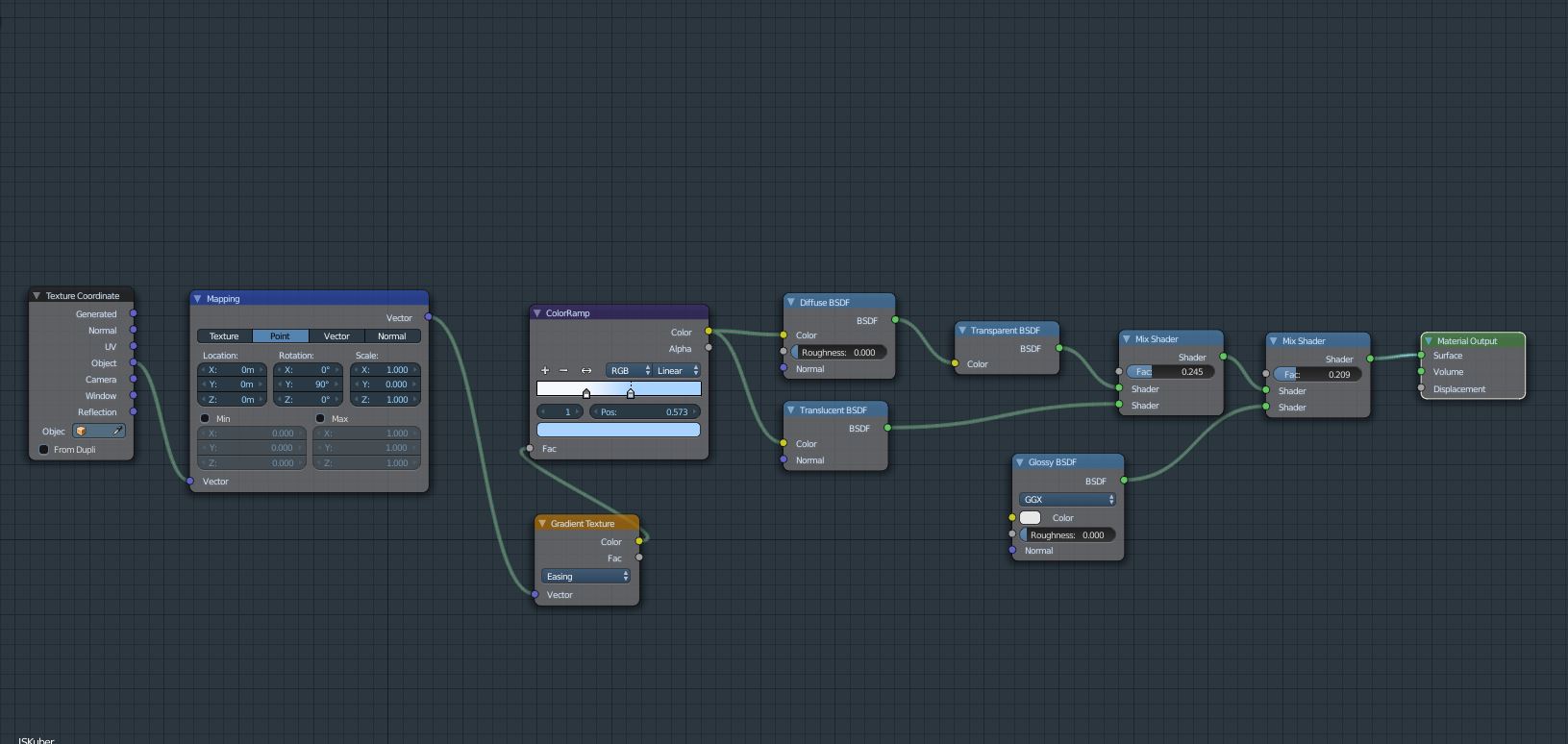Switch Mapping type to Normal
1568x744 pixels.
[392, 336]
